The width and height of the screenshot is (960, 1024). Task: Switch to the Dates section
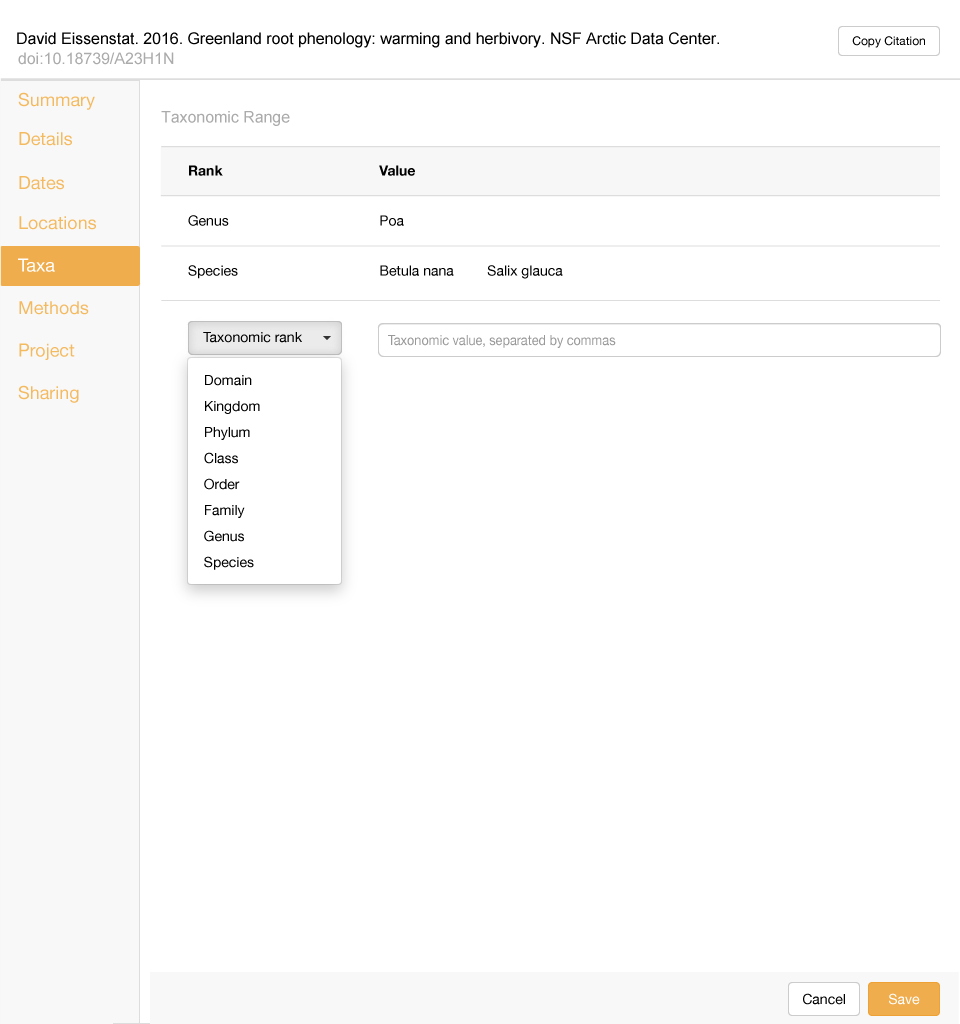41,183
